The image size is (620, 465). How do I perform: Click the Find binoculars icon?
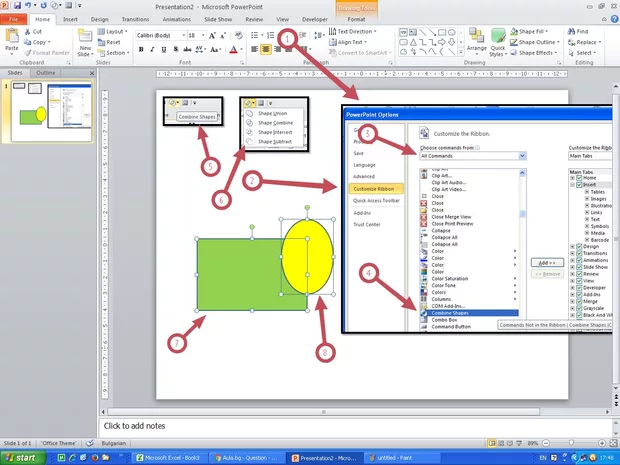570,31
